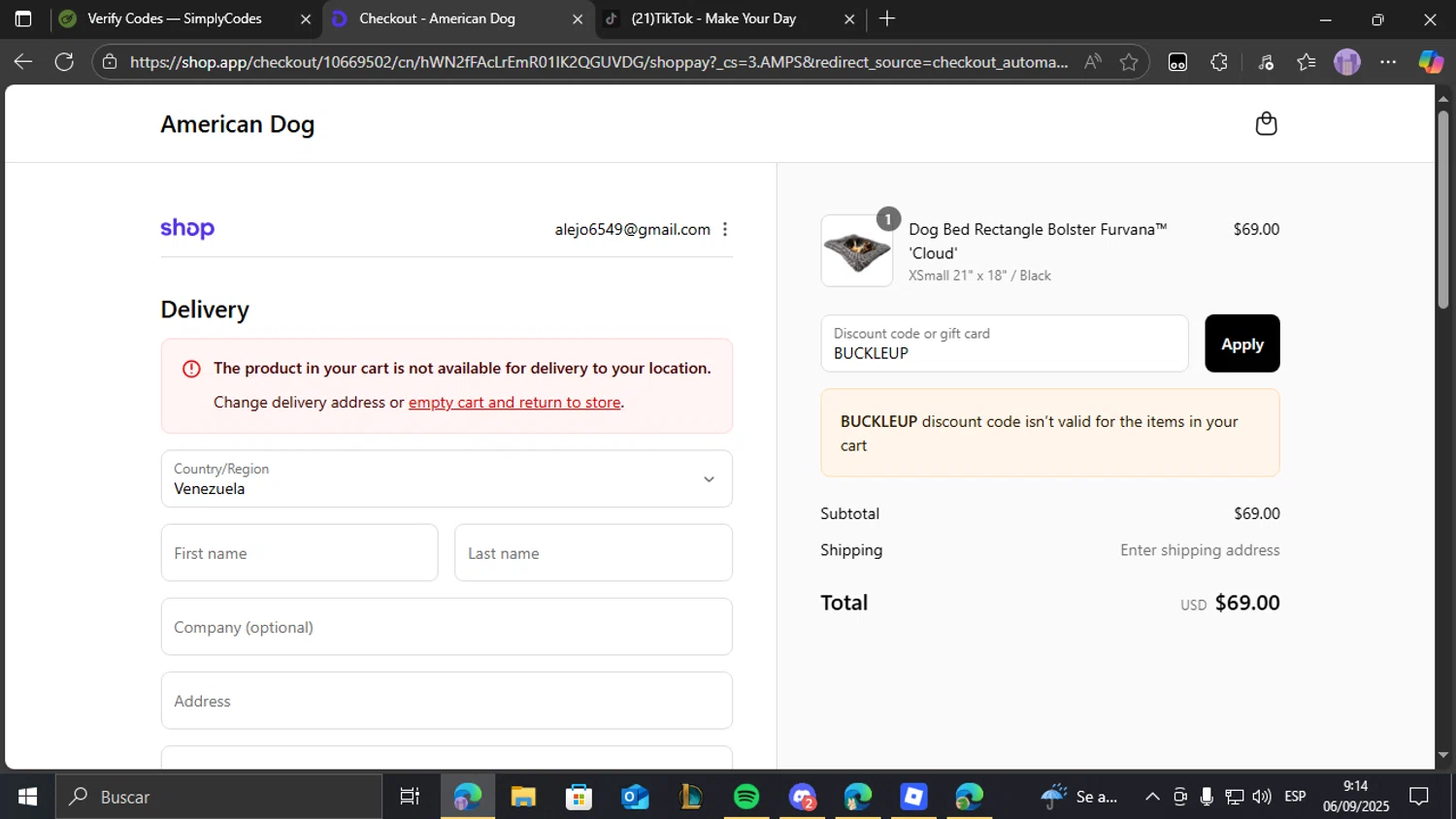Click the Total amount $69.00

coord(1247,603)
